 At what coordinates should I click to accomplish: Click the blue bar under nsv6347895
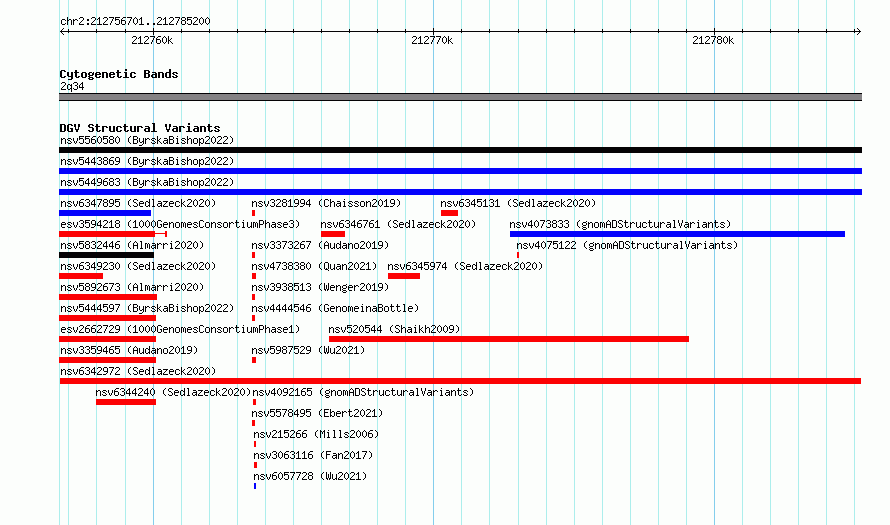tap(105, 213)
